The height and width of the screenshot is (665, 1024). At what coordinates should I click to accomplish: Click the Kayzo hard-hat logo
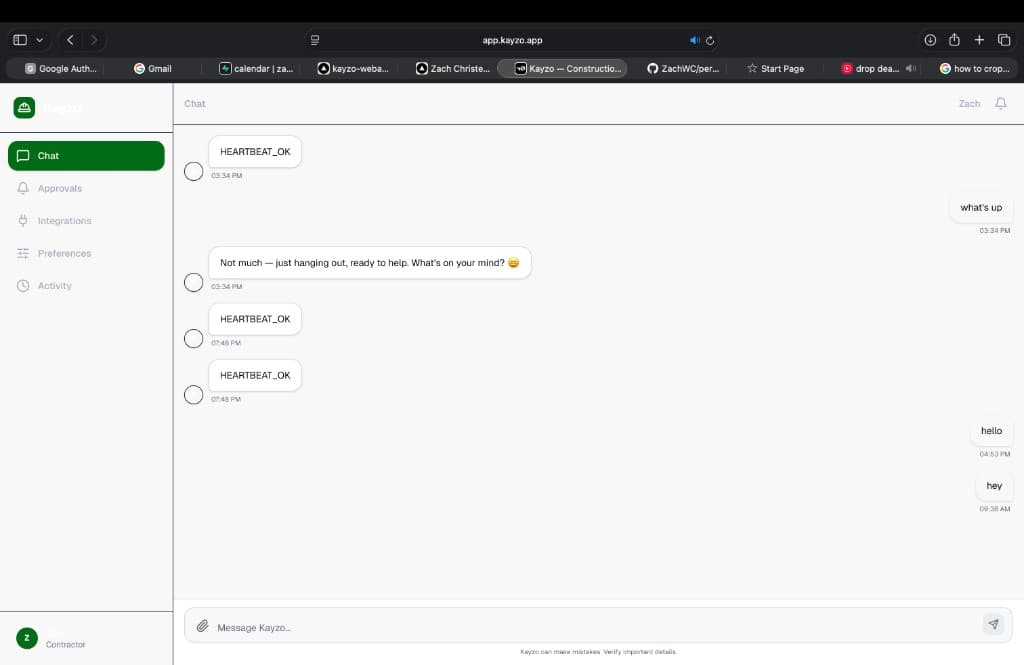pos(22,107)
